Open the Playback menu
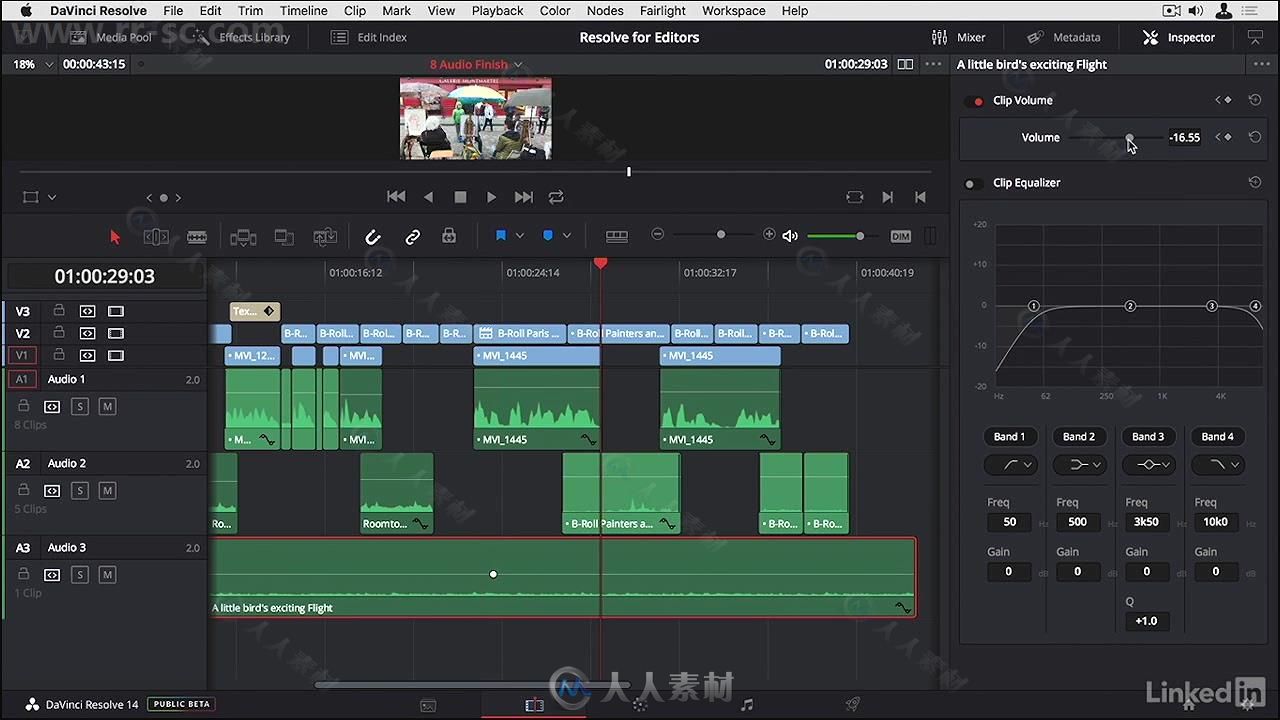The height and width of the screenshot is (720, 1280). (497, 10)
